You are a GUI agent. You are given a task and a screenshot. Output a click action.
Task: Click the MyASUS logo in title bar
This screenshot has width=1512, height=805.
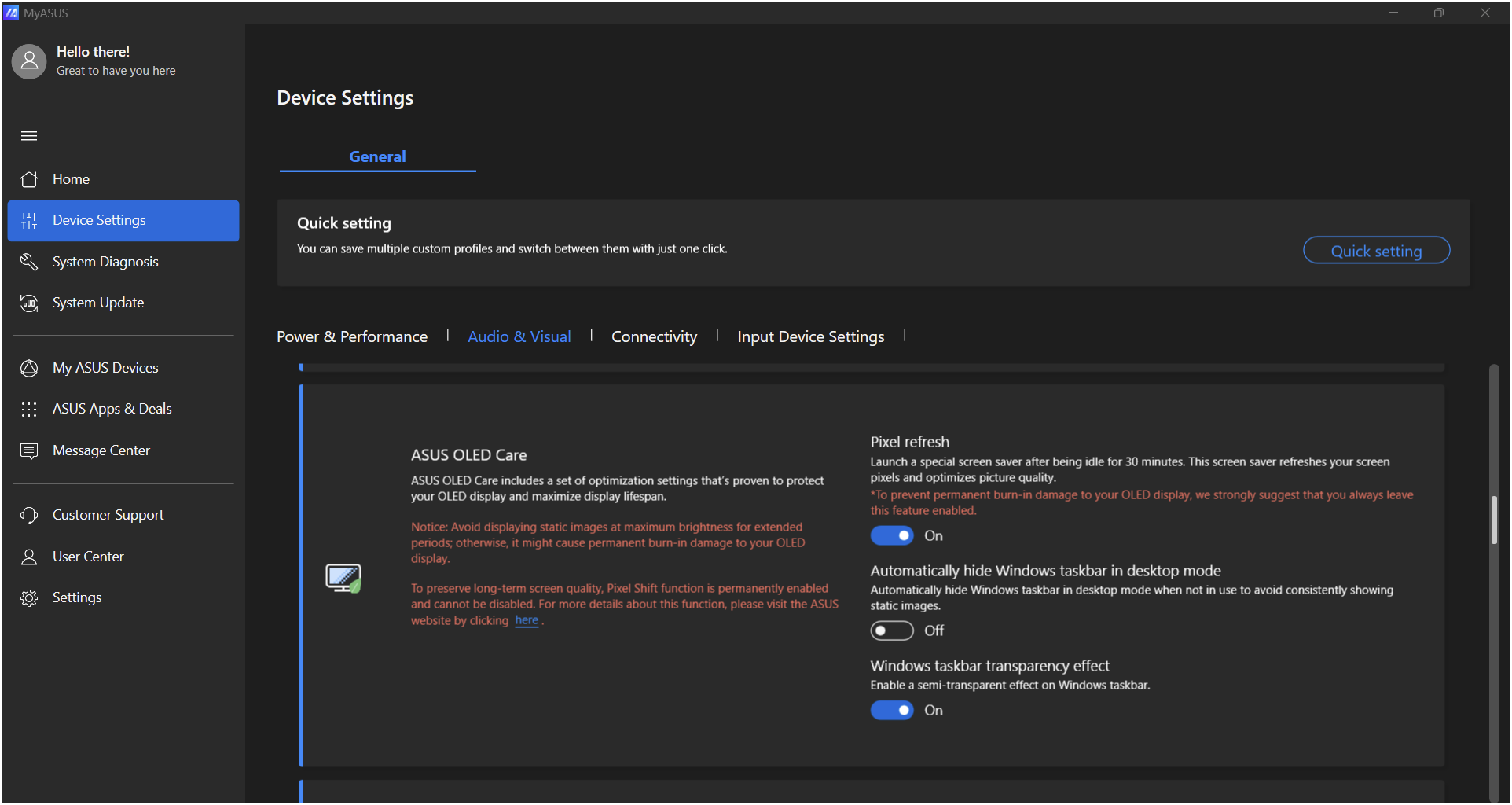point(11,13)
